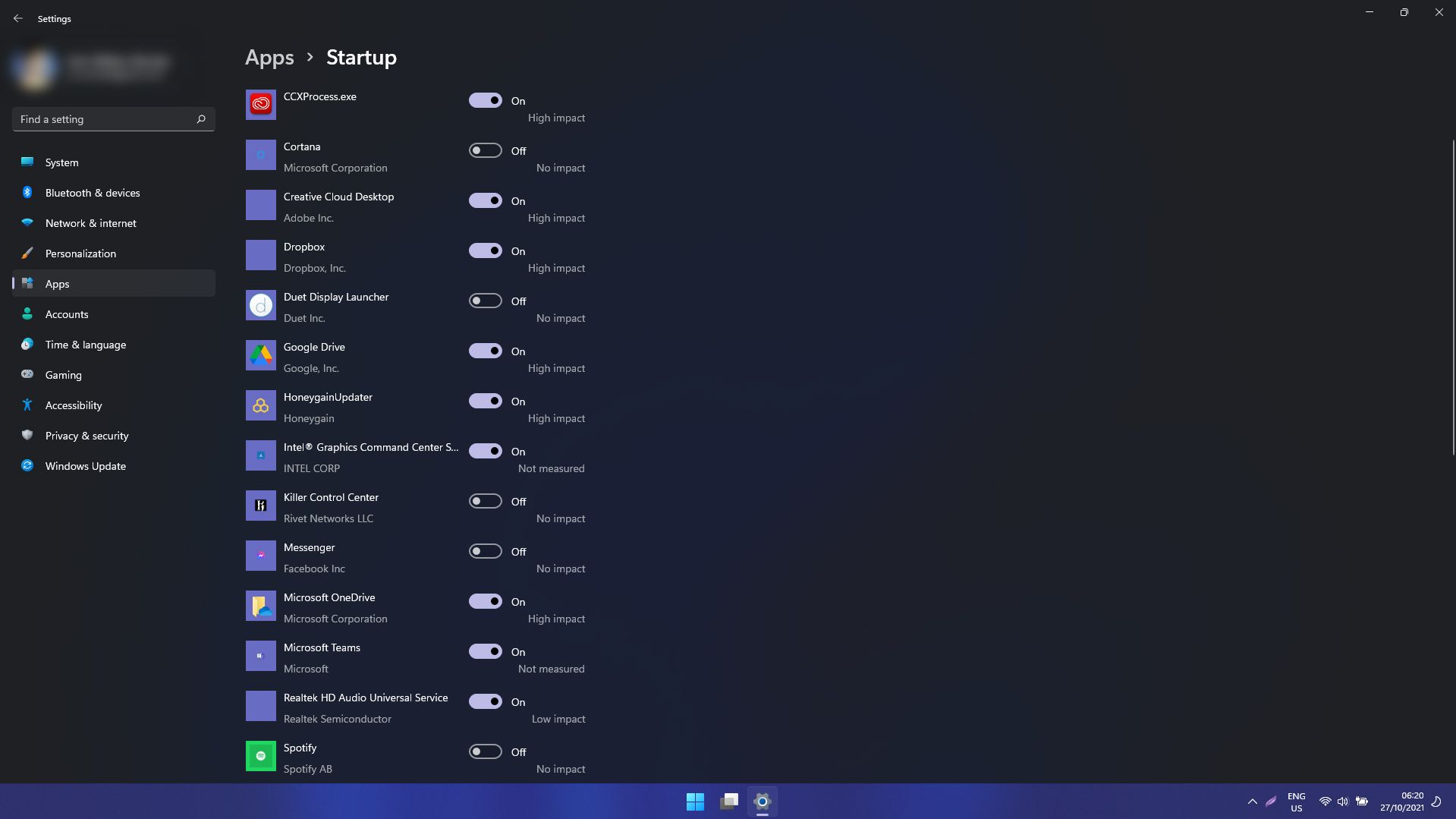1456x819 pixels.
Task: Click the Settings gear taskbar icon
Action: pyautogui.click(x=763, y=802)
